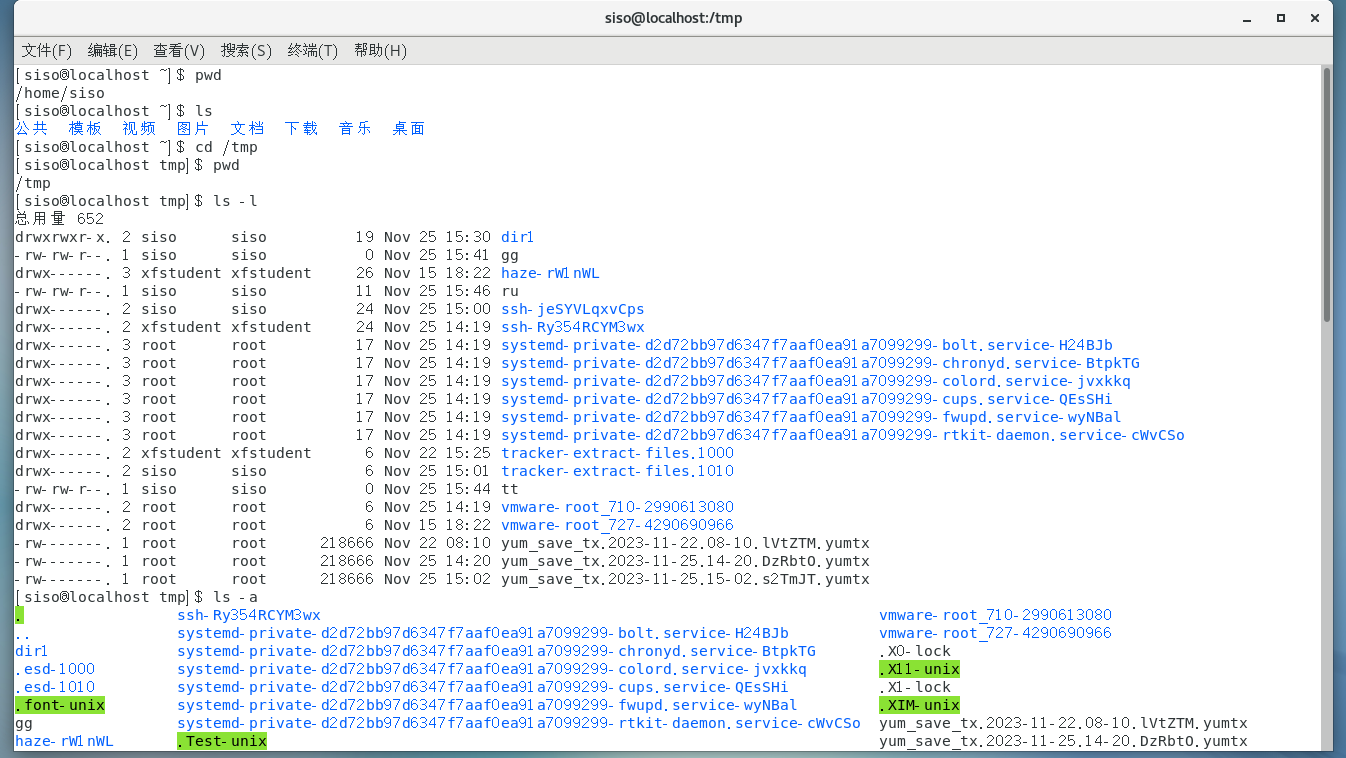Click gg in the Nov 25 15:41 row

(x=510, y=255)
